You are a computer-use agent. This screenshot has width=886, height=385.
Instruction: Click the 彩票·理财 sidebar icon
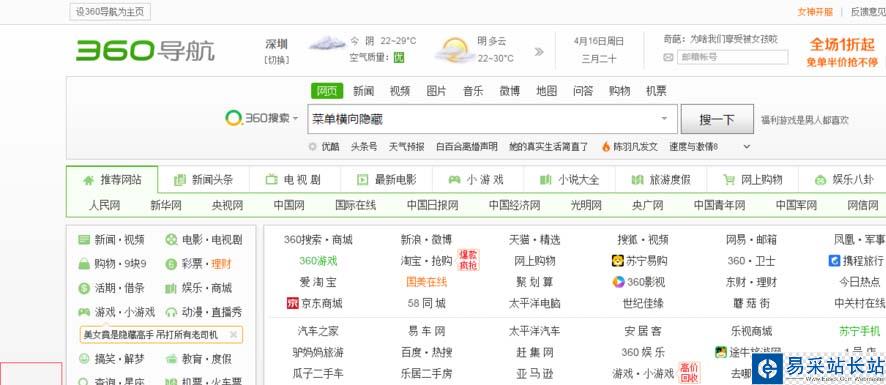click(171, 264)
